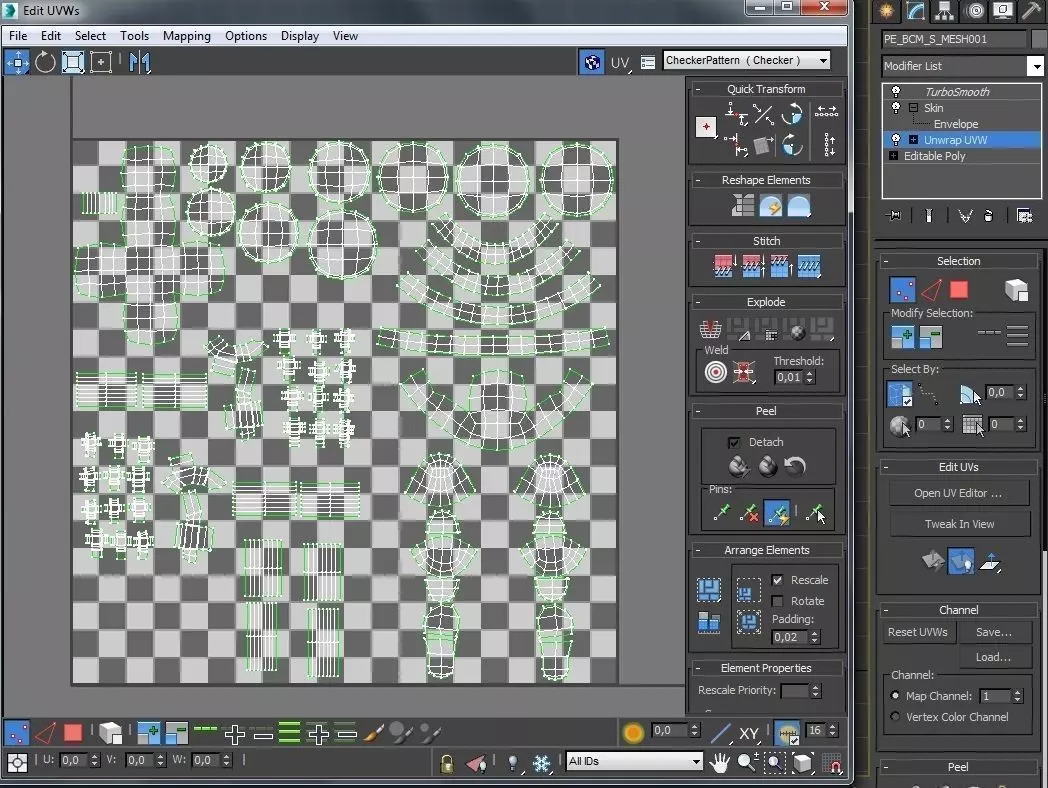
Task: Toggle the checker map display icon beside UV
Action: click(x=592, y=62)
